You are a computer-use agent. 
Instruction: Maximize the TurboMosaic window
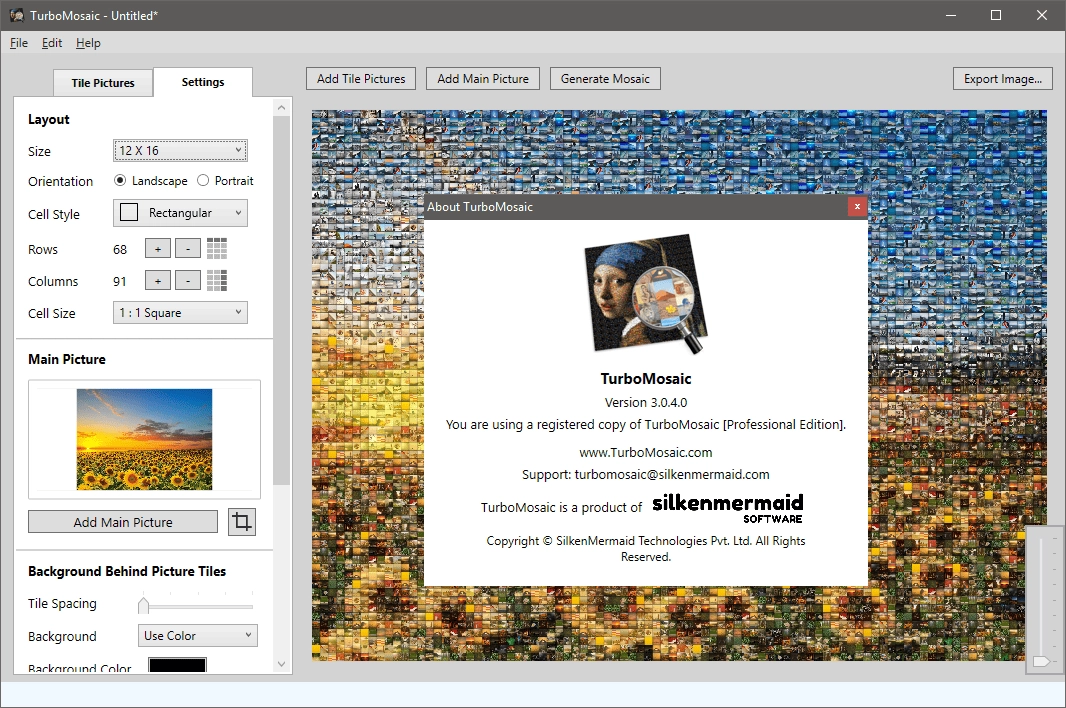(996, 15)
